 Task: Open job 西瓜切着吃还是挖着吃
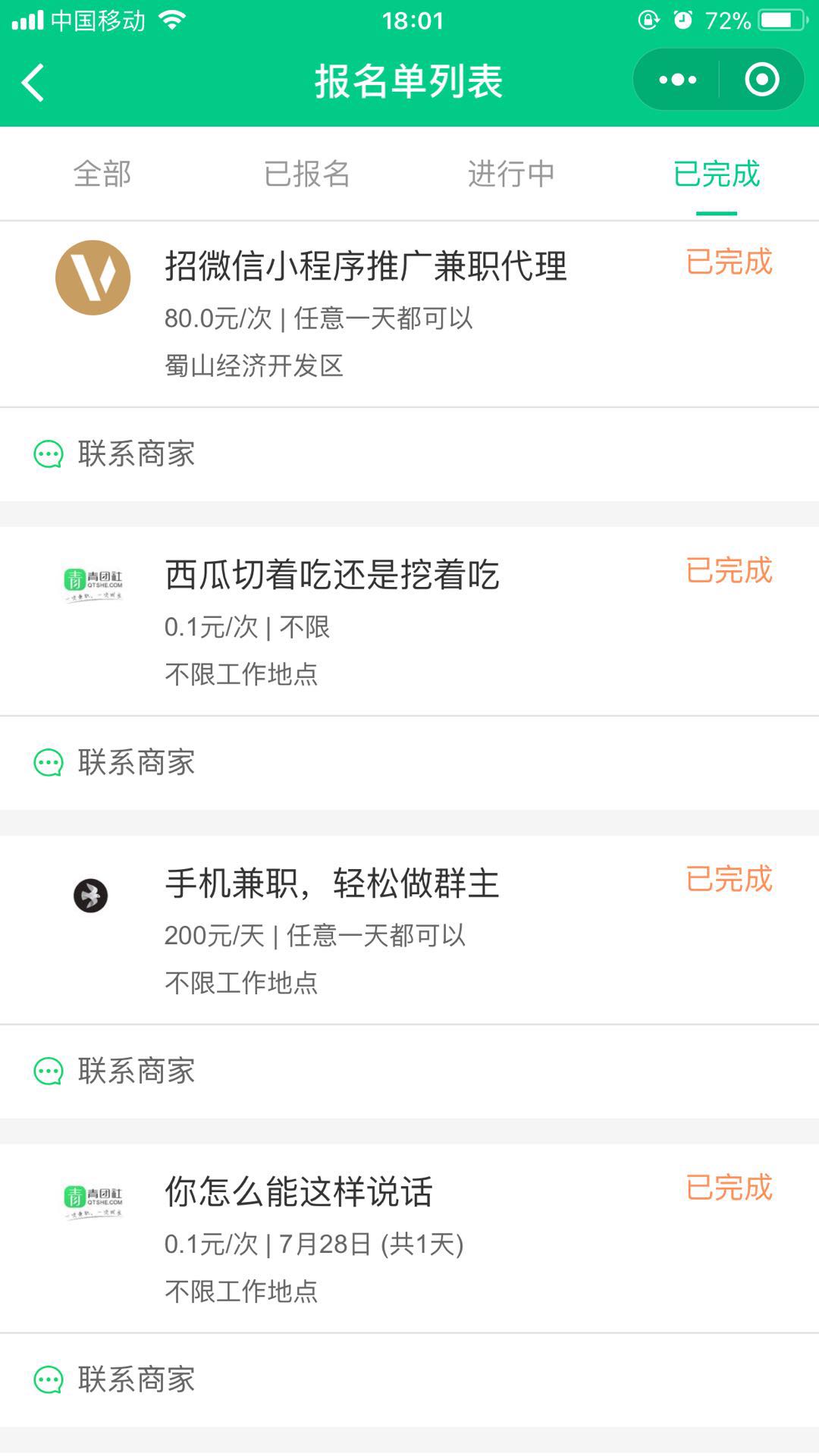pyautogui.click(x=331, y=575)
